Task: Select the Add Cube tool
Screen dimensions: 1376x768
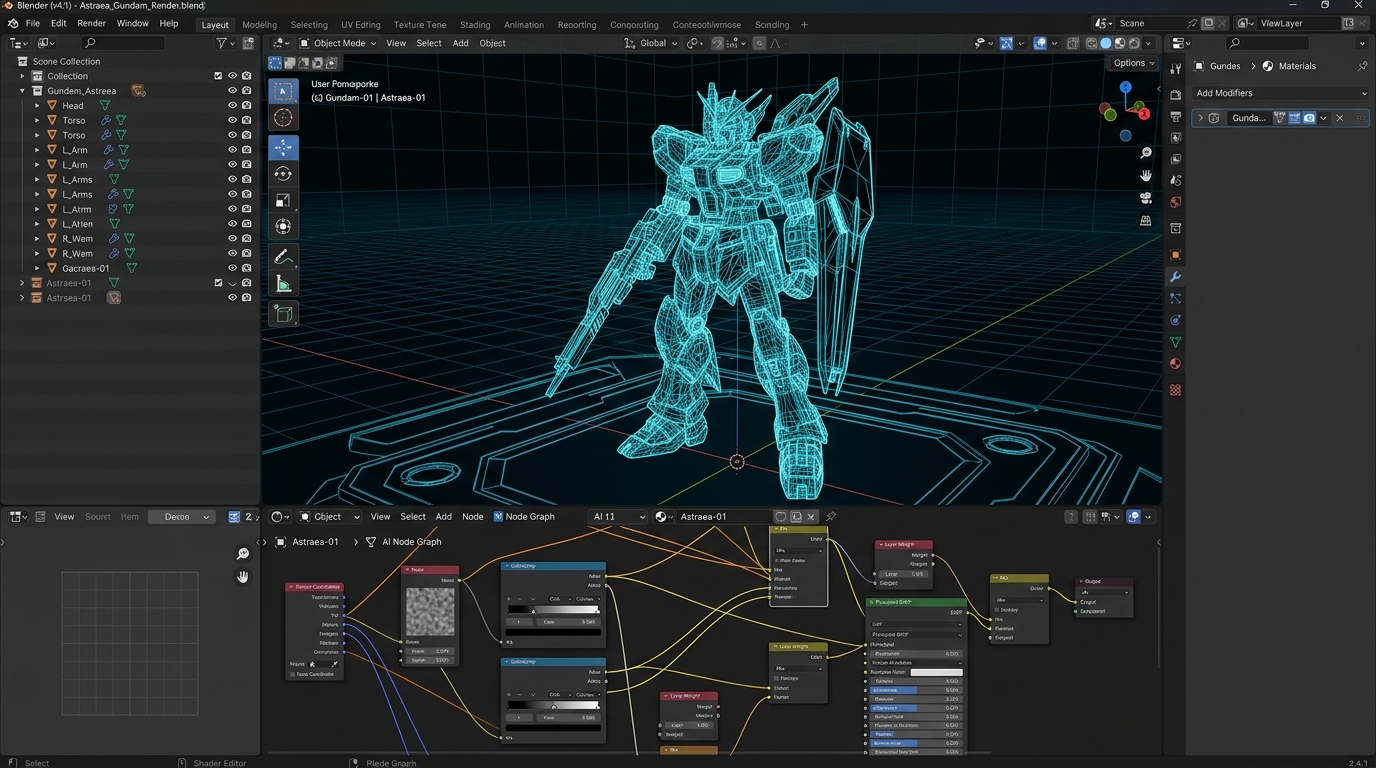Action: pyautogui.click(x=283, y=314)
